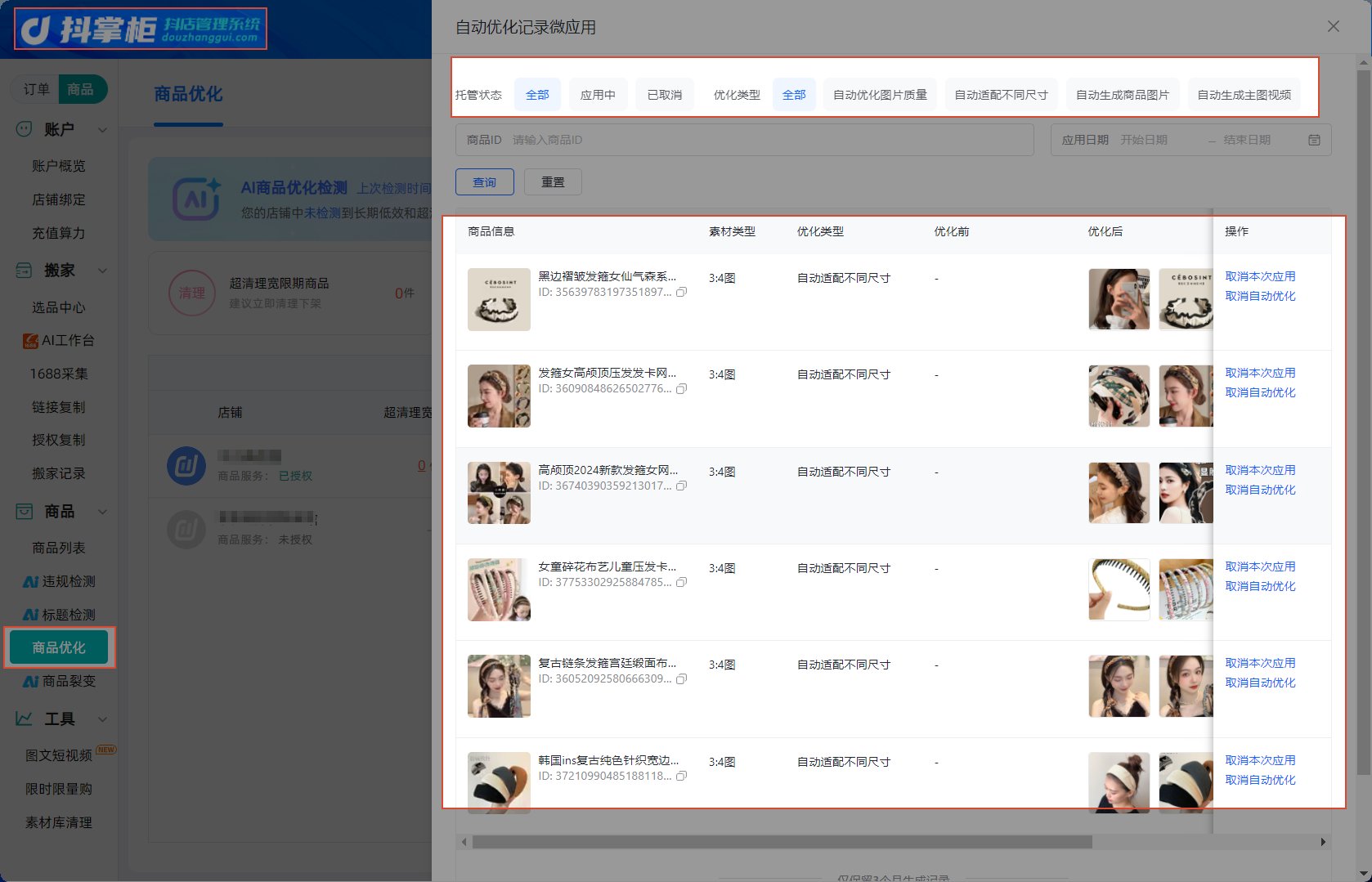Open the calendar icon in 应用日期
The width and height of the screenshot is (1372, 882).
[1314, 140]
